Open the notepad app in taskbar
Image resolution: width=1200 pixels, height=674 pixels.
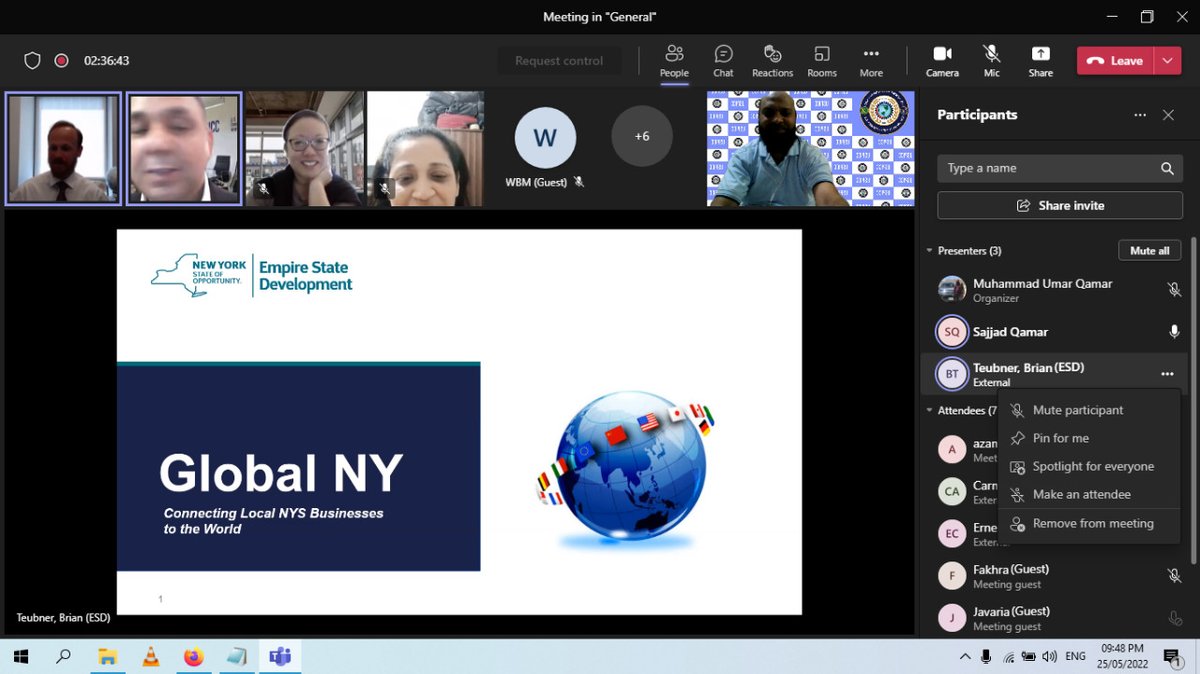coord(236,657)
